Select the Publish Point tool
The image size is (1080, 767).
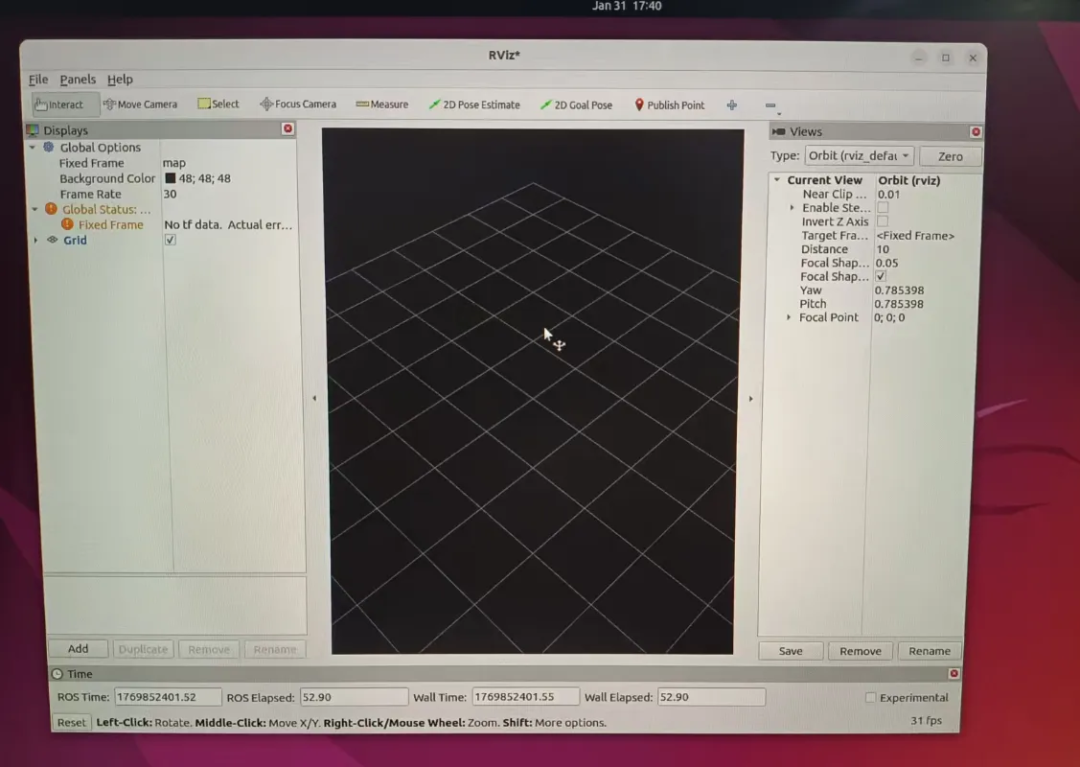pyautogui.click(x=669, y=105)
